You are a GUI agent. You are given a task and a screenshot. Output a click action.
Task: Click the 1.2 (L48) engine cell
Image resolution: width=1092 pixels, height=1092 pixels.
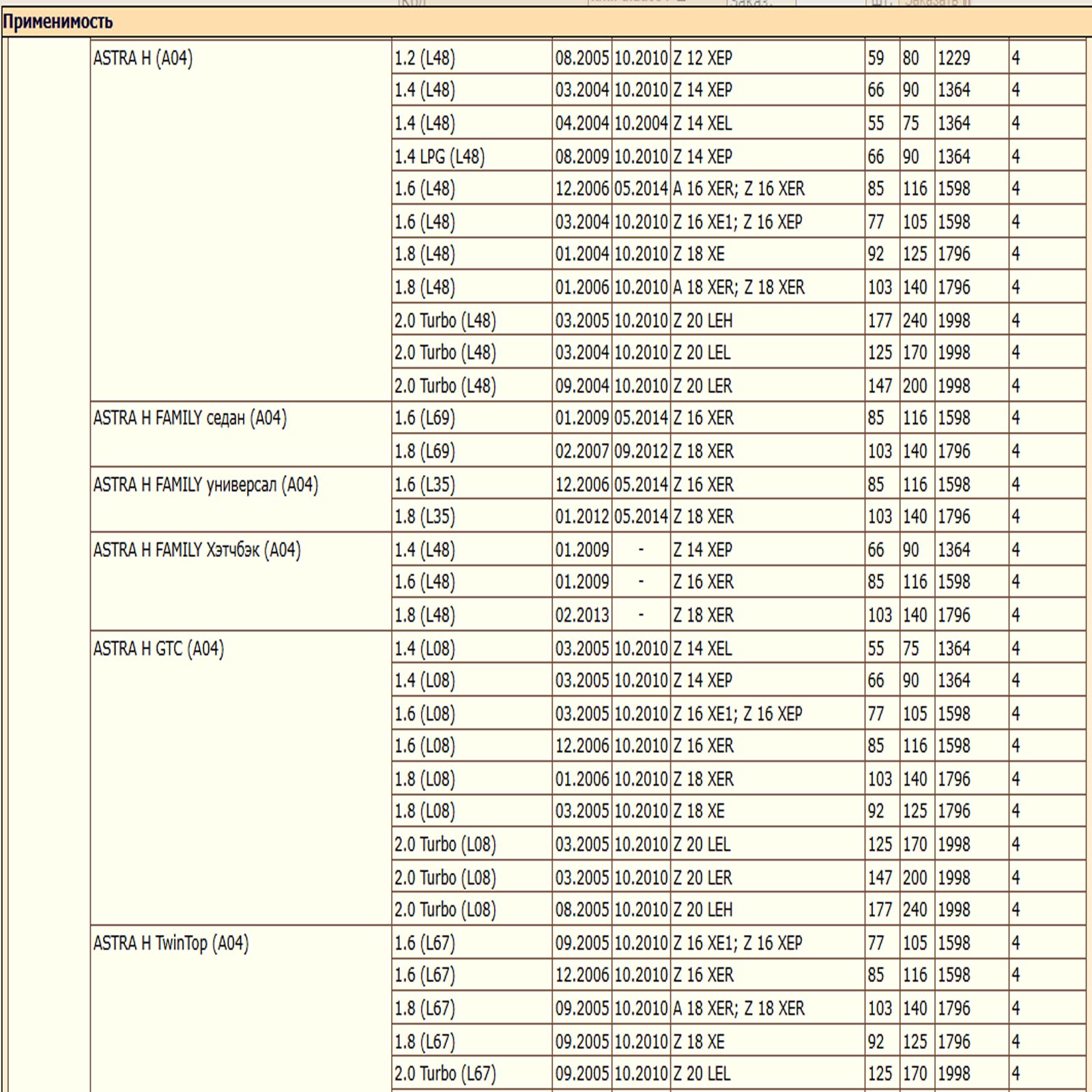click(x=425, y=59)
